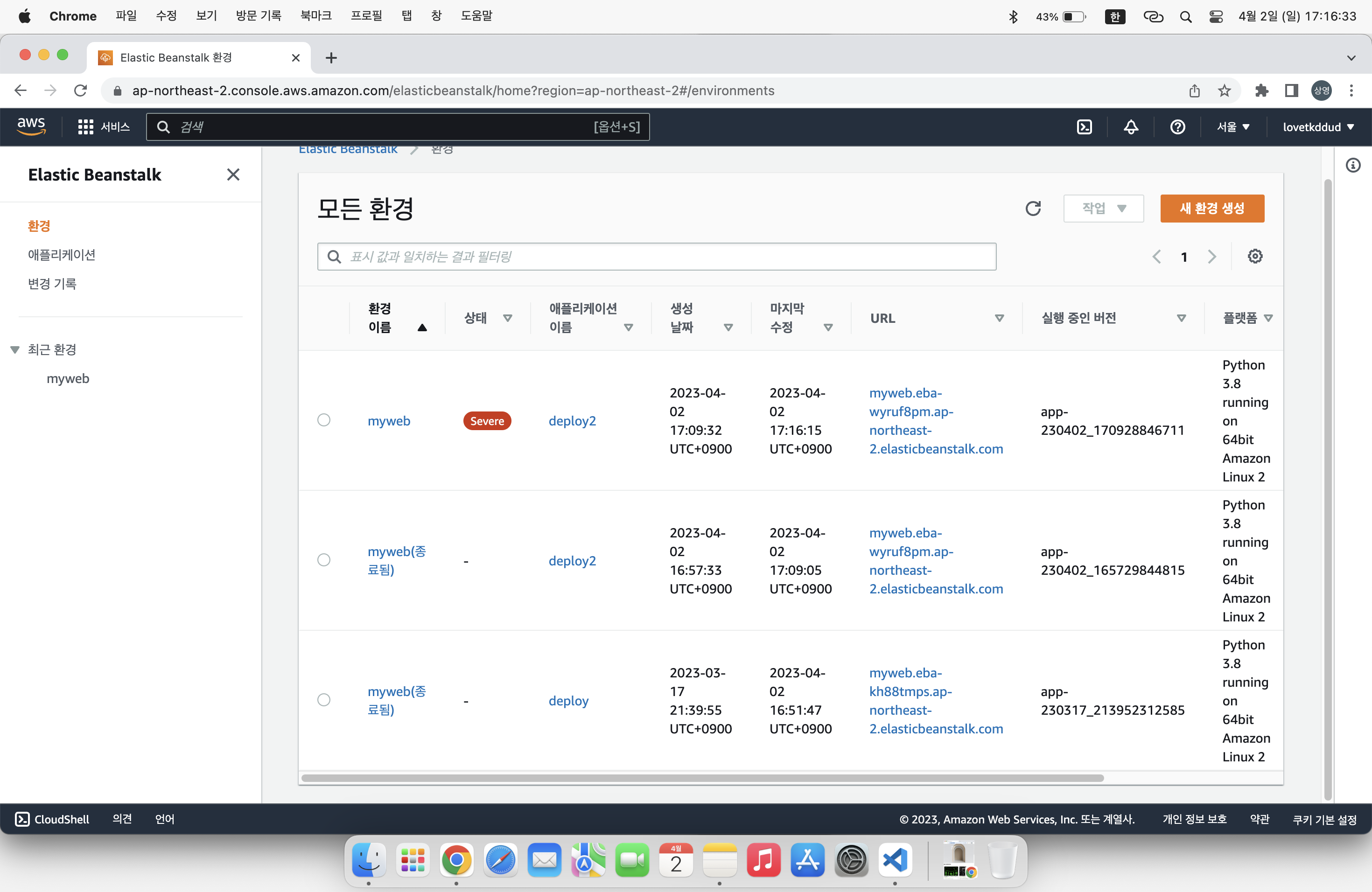Select 애플리케이션 in the sidebar
1372x892 pixels.
62,255
